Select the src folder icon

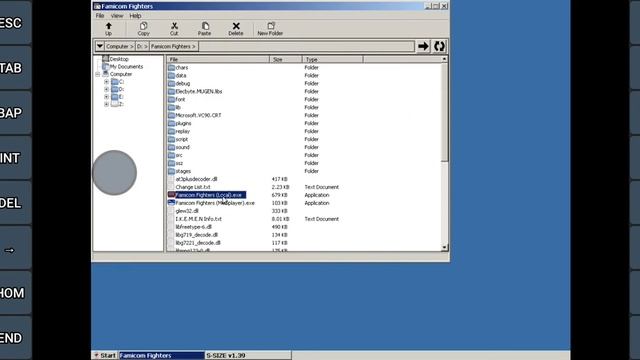coord(171,155)
